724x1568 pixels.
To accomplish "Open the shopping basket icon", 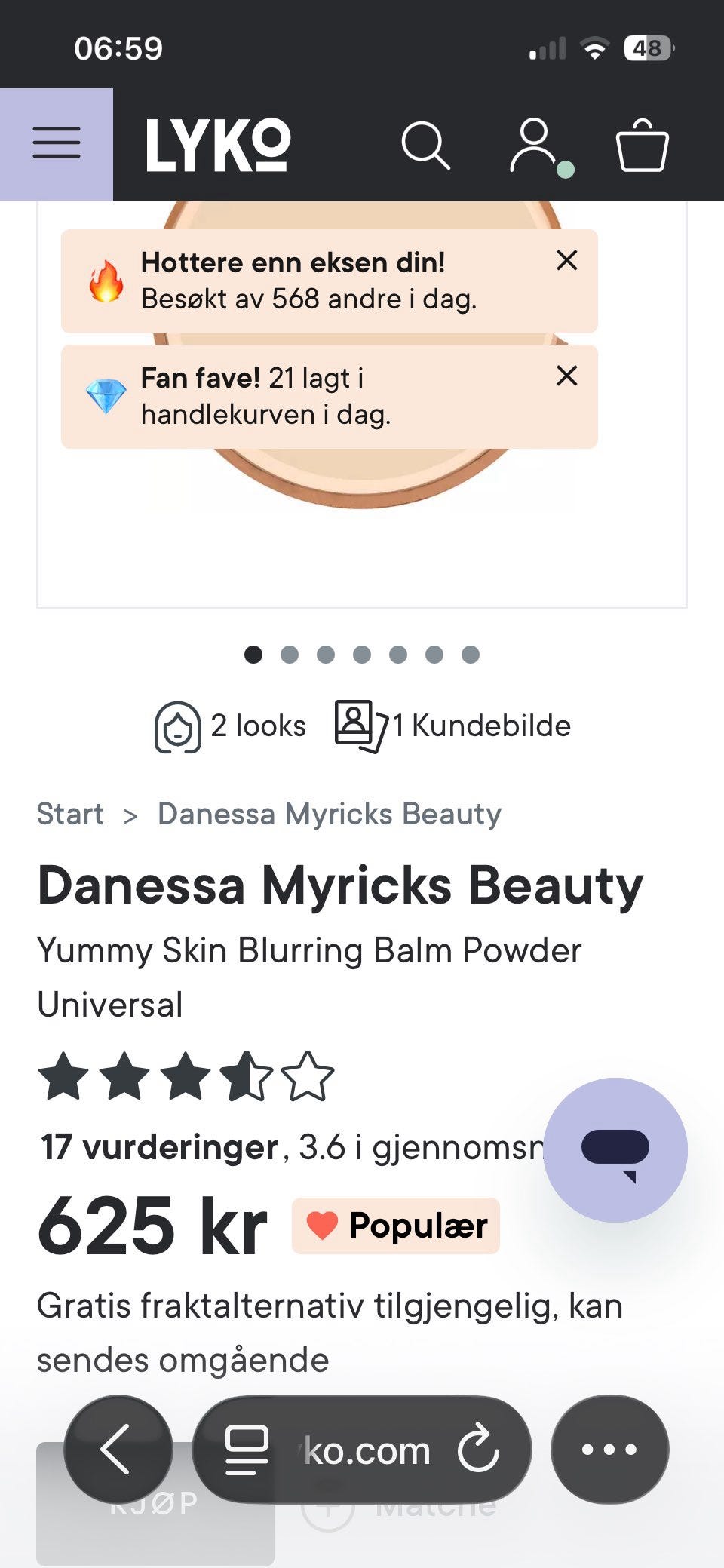I will tap(643, 146).
